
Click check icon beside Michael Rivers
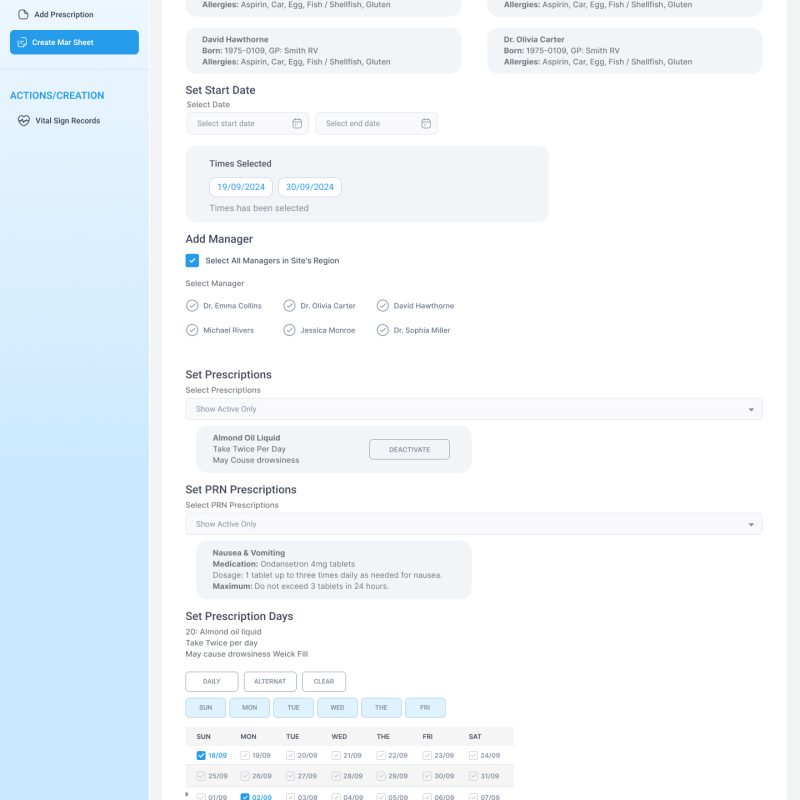[x=192, y=330]
